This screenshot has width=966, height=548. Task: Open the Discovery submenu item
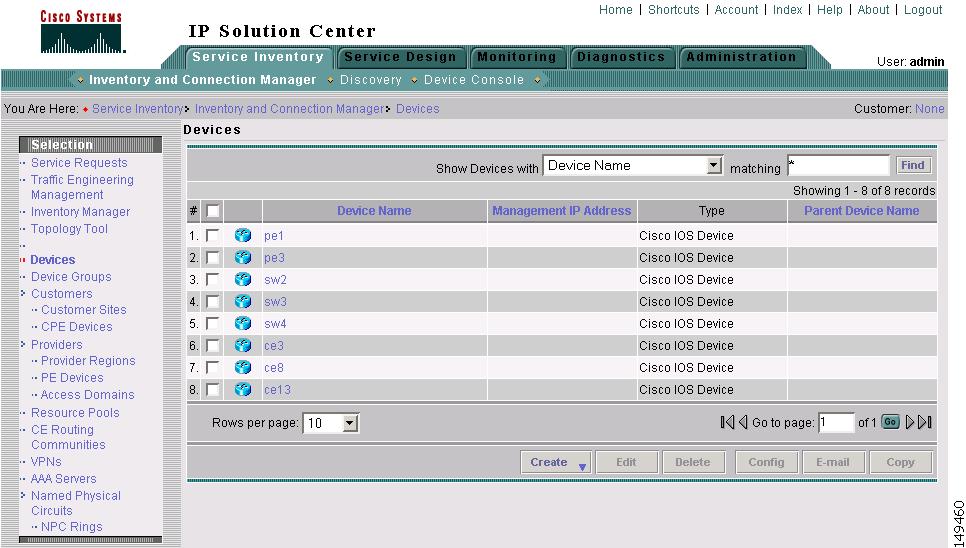tap(370, 80)
